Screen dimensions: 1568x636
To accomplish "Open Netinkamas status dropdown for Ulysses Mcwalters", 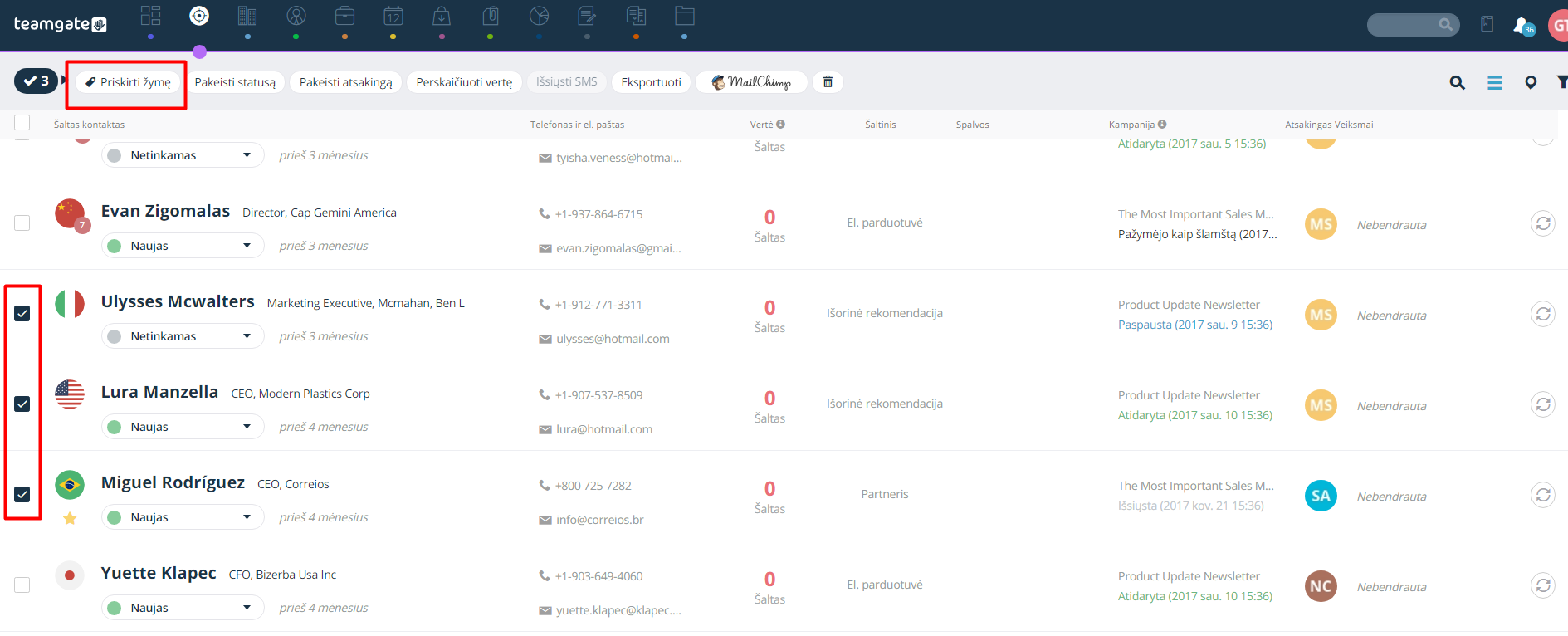I will click(x=183, y=336).
